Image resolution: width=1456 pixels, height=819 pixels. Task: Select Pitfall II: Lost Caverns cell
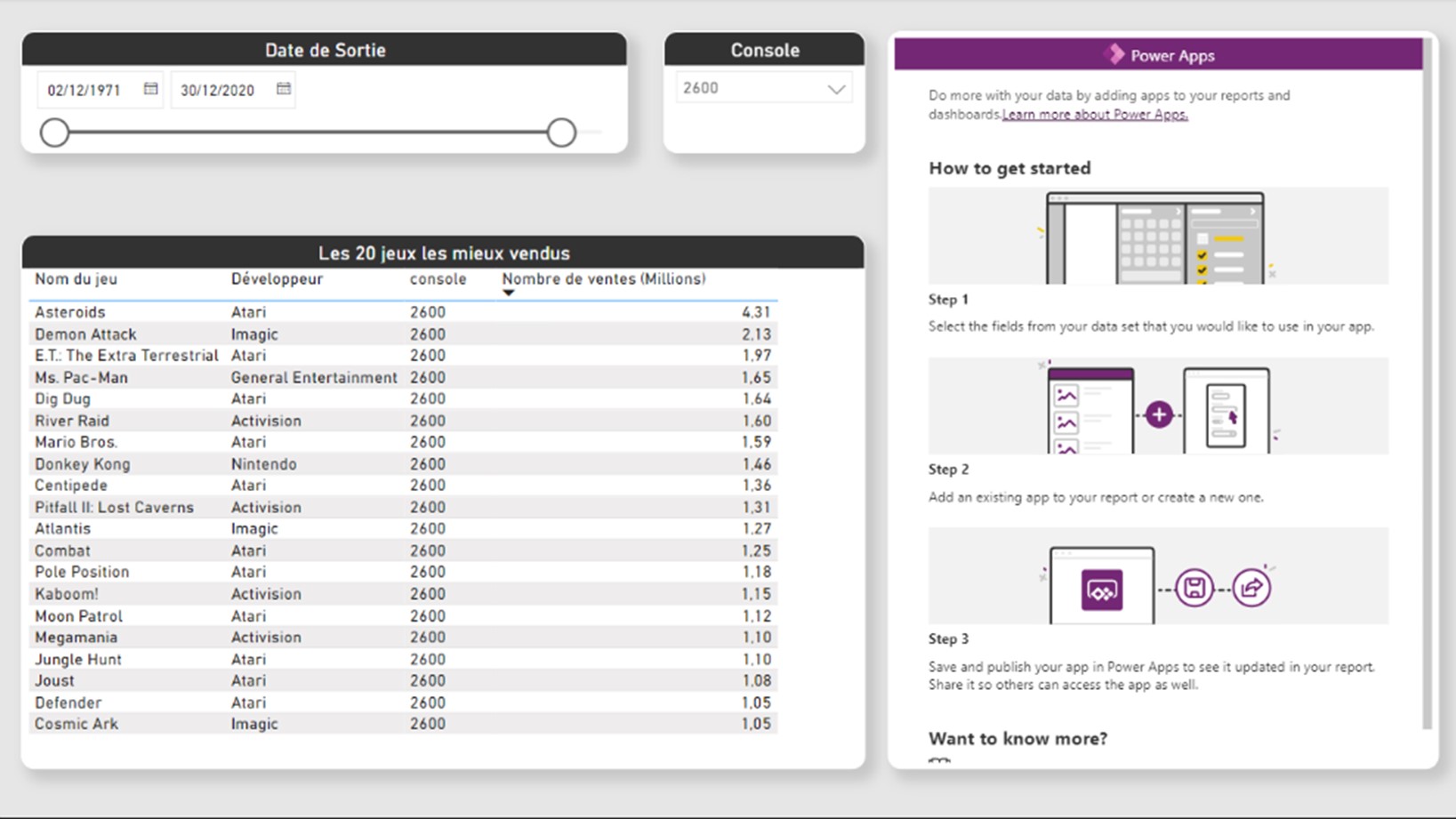tap(114, 508)
